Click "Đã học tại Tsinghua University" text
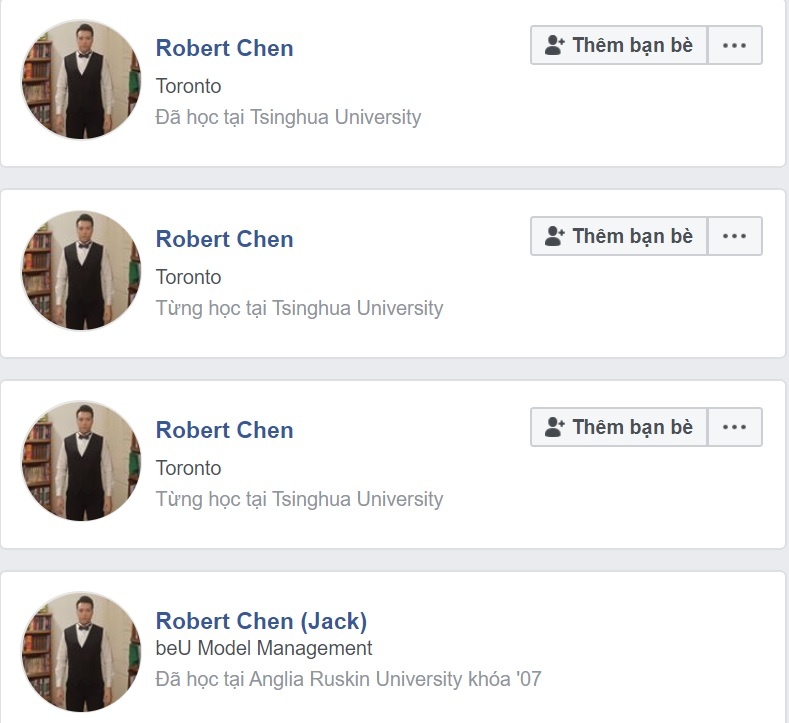The height and width of the screenshot is (723, 789). pyautogui.click(x=288, y=117)
